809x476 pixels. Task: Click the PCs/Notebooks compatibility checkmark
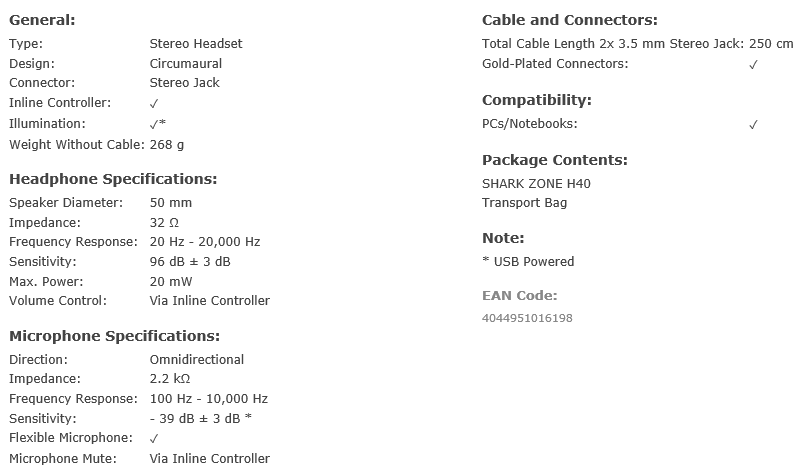click(x=753, y=124)
